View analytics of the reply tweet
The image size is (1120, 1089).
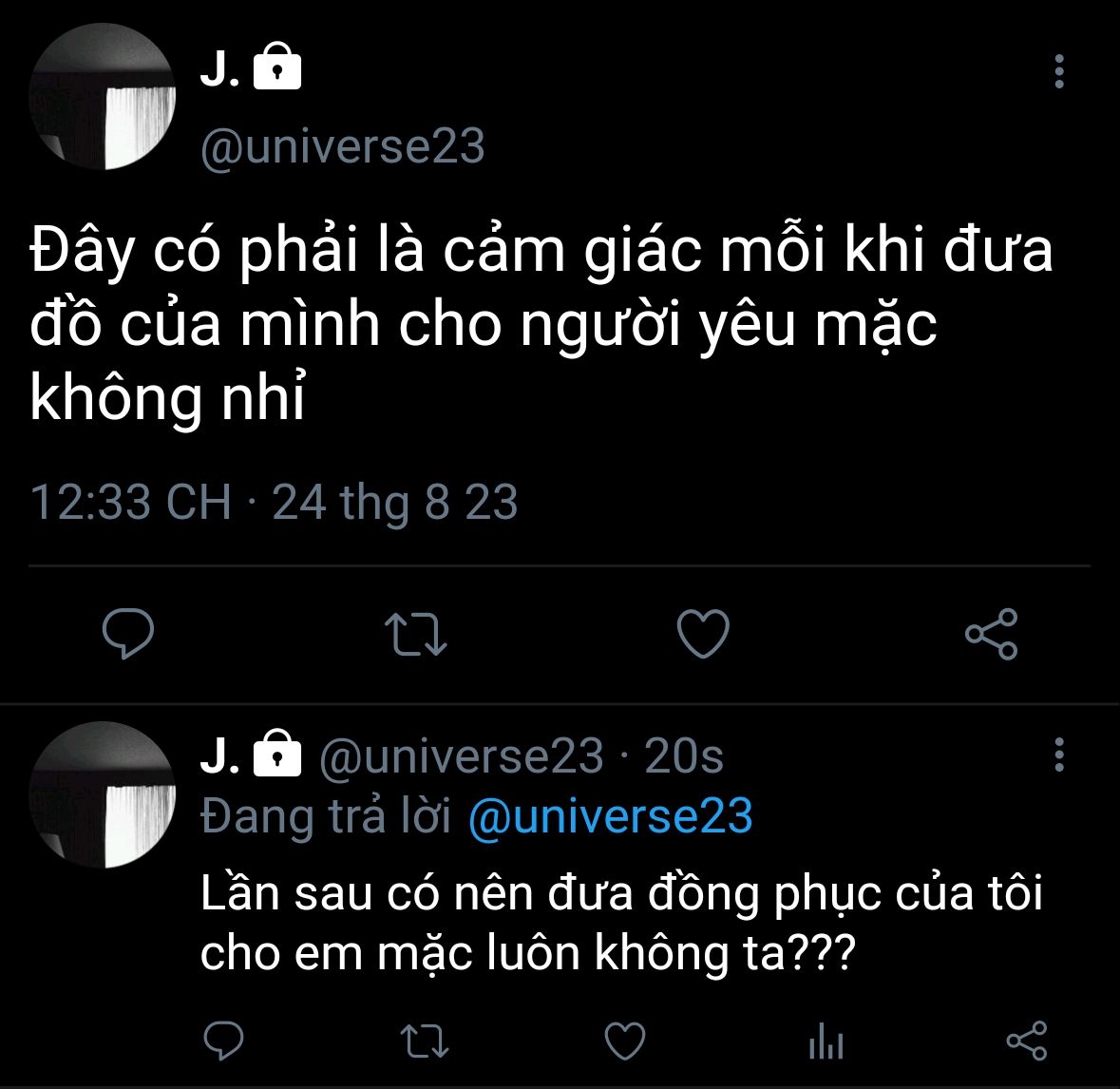tap(826, 1041)
